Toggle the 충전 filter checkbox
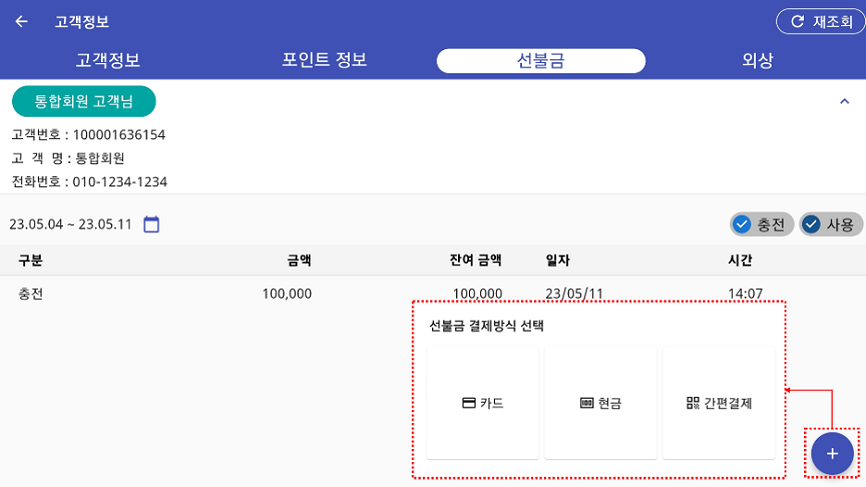The width and height of the screenshot is (866, 487). tap(762, 225)
